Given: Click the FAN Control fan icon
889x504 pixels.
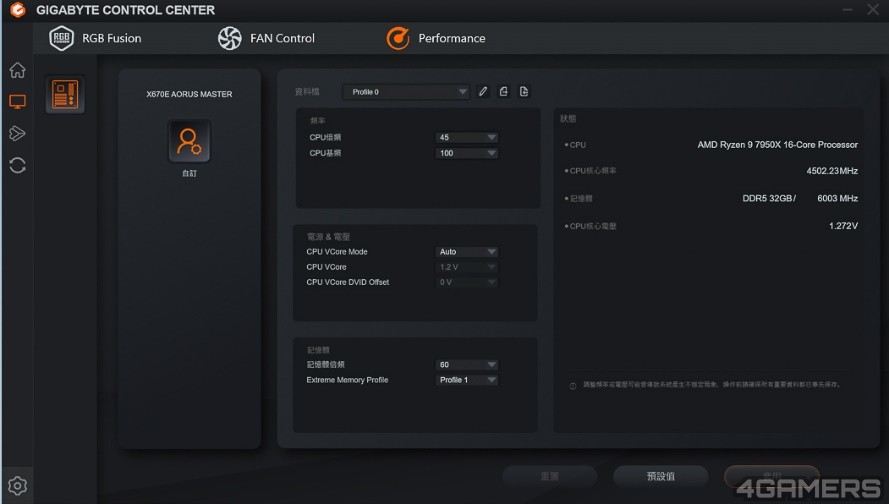Looking at the screenshot, I should tap(230, 38).
